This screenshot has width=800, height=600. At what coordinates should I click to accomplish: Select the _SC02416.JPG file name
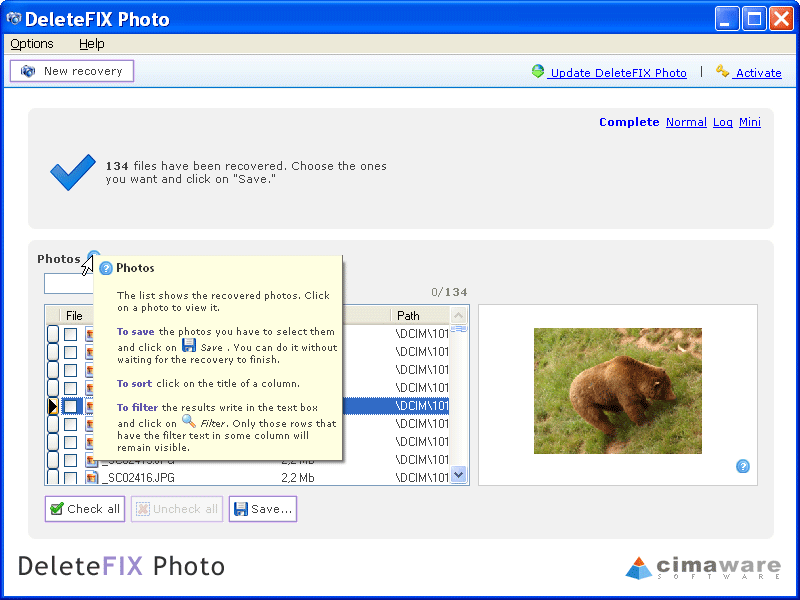138,478
